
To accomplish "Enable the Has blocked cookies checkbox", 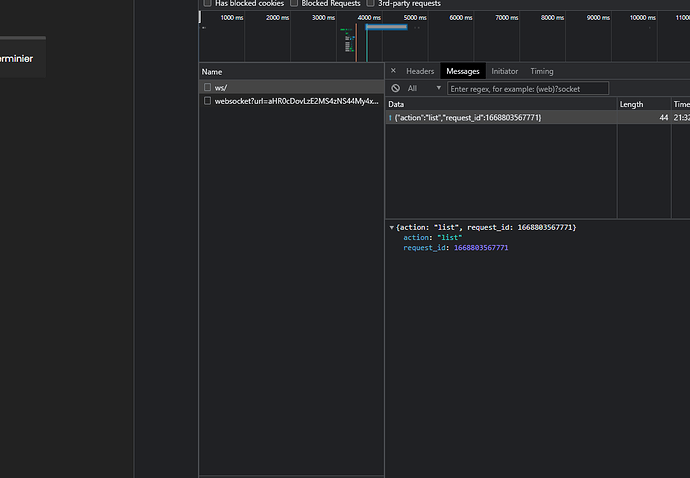I will coord(207,4).
